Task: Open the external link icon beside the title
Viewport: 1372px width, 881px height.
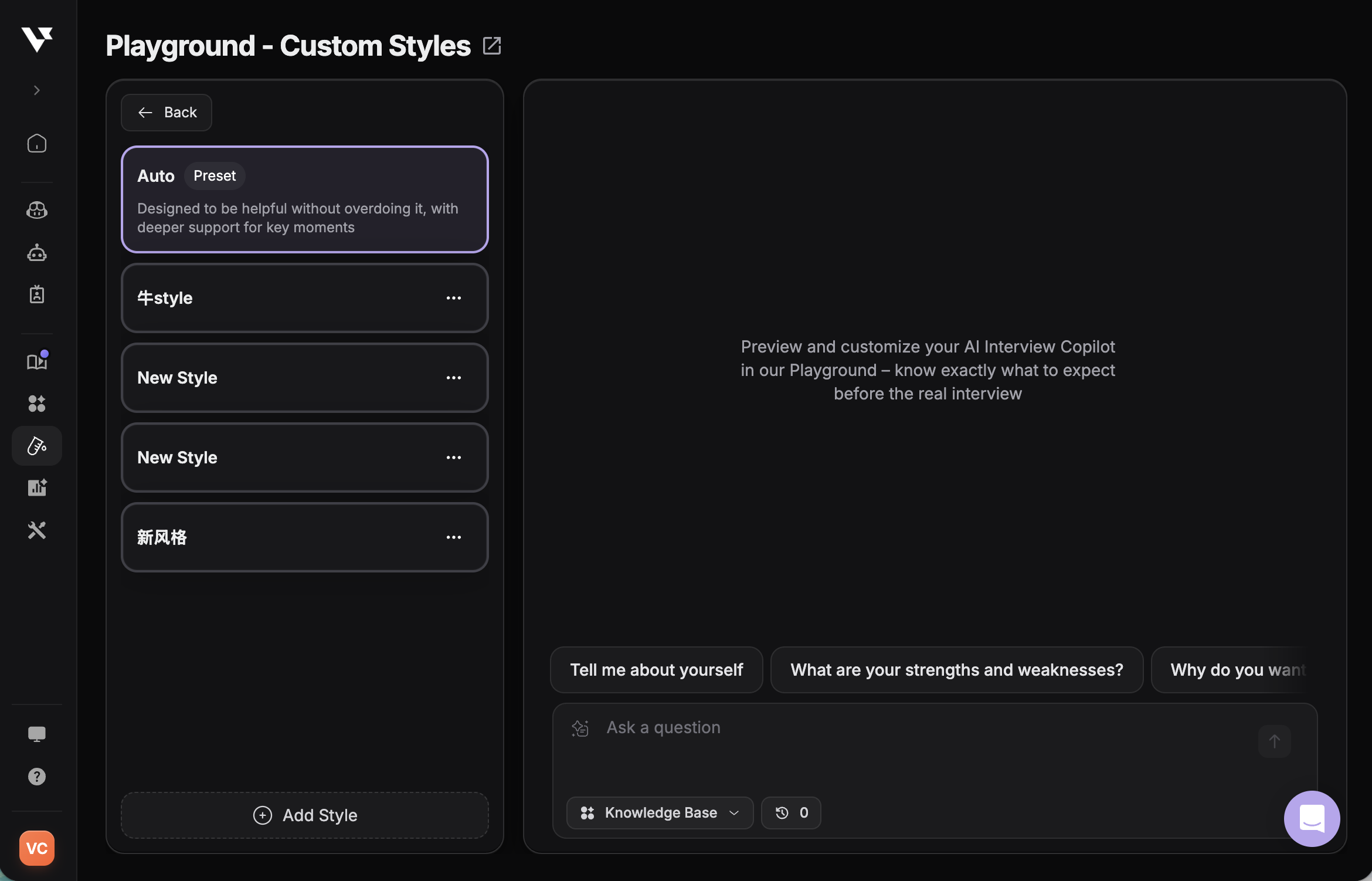Action: [491, 46]
